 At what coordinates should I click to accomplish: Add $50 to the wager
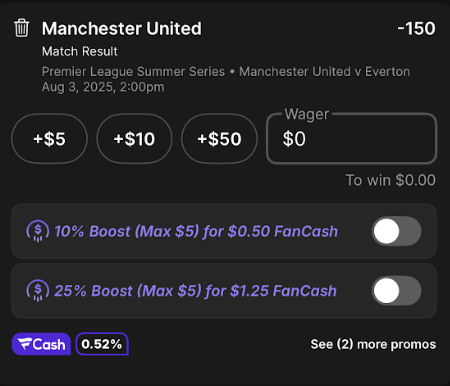click(x=219, y=139)
